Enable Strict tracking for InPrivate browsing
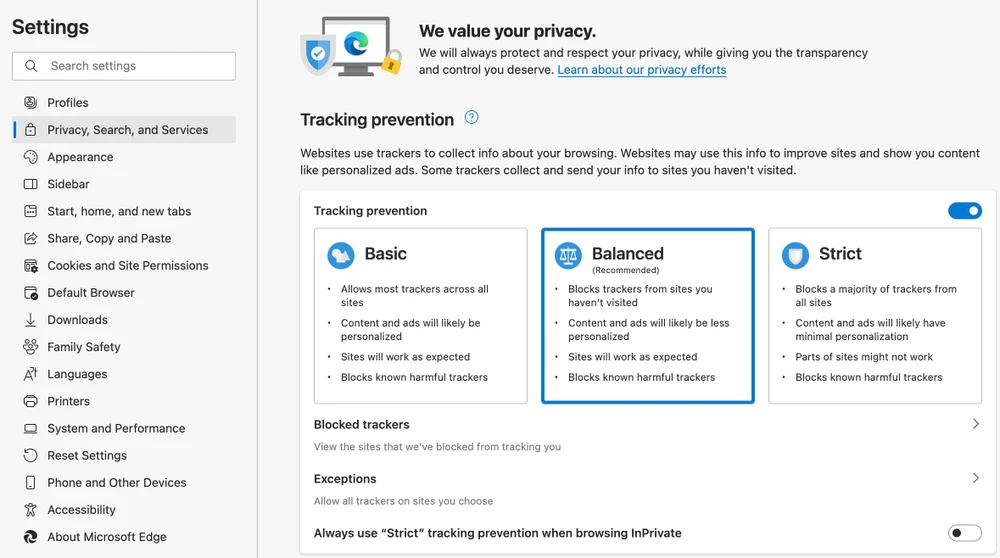The image size is (1000, 558). pyautogui.click(x=965, y=533)
